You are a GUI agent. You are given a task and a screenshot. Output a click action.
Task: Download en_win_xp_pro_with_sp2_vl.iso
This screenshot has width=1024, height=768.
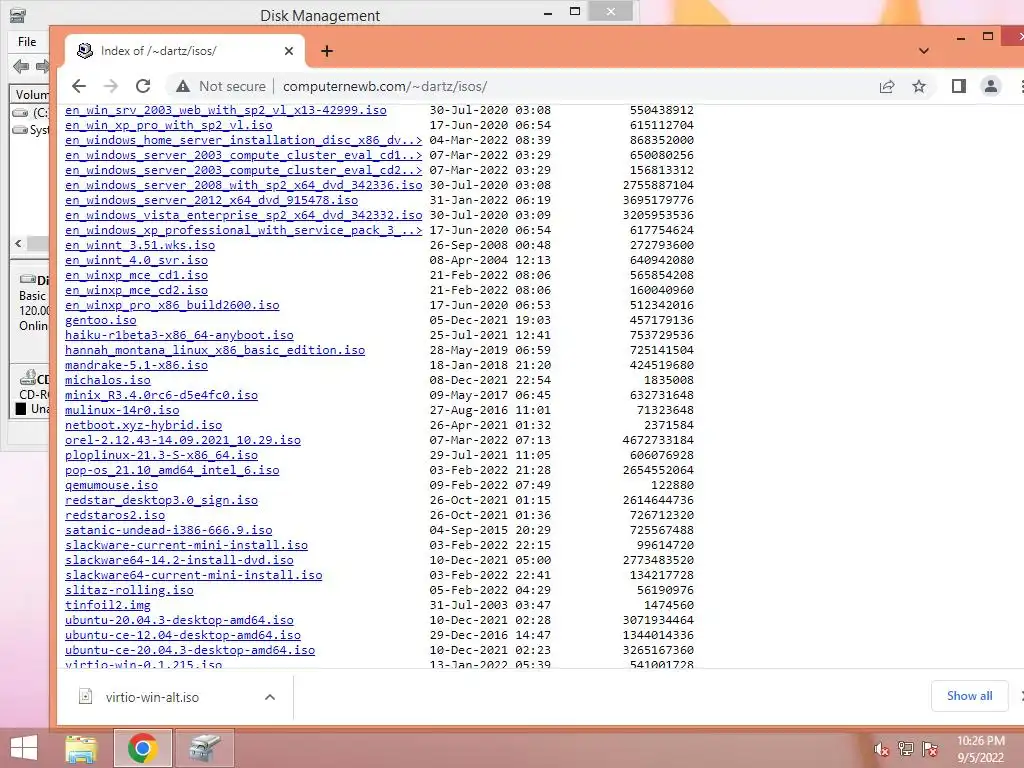click(x=168, y=125)
